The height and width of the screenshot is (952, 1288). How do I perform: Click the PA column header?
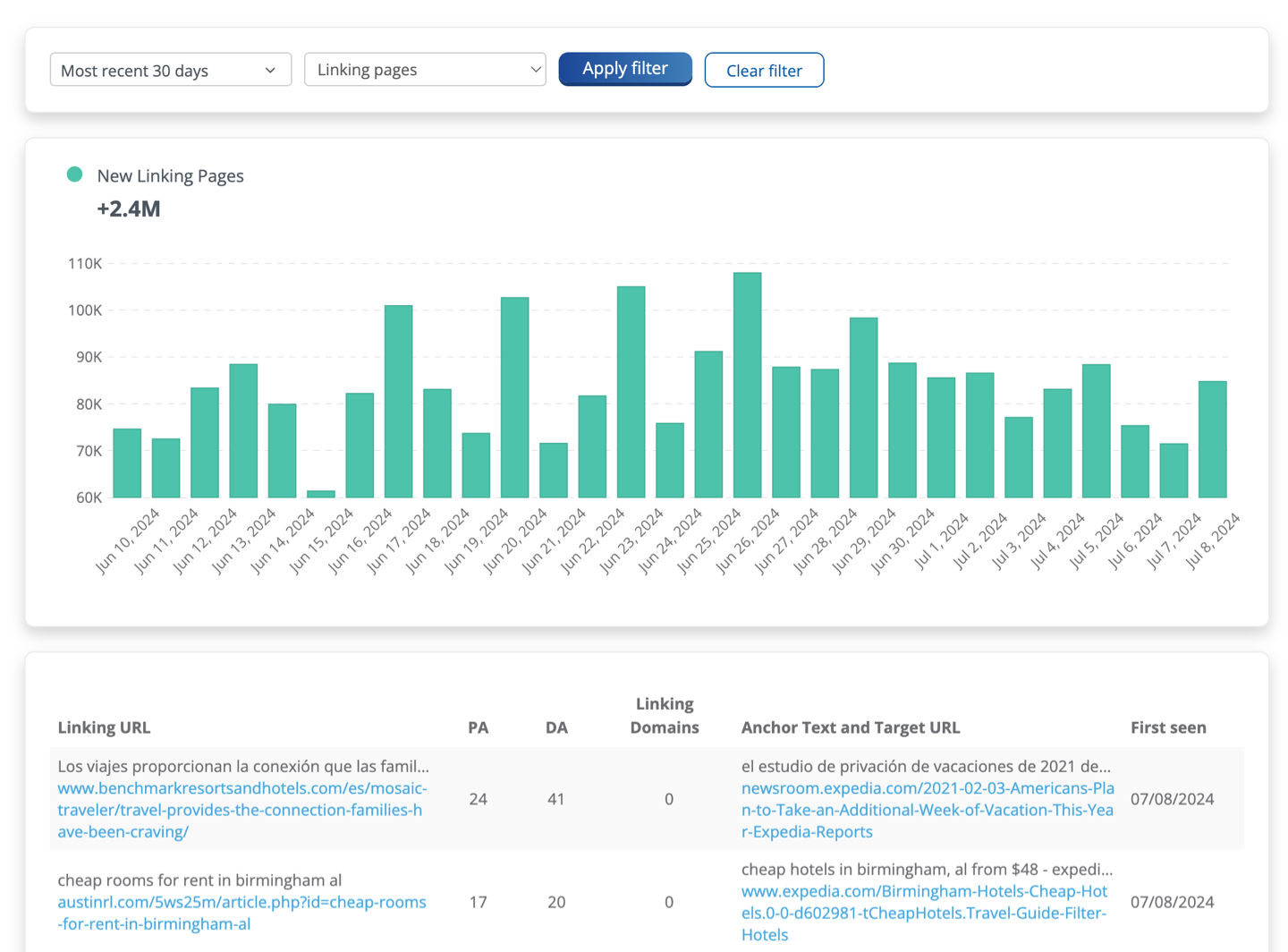point(479,727)
